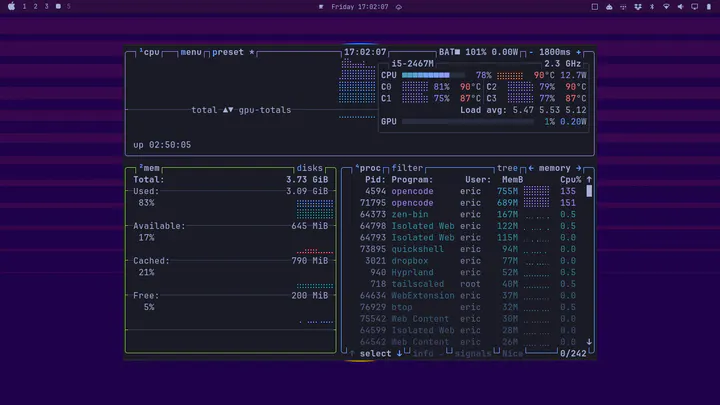Click the empty square tray icon
The height and width of the screenshot is (405, 720).
(595, 7)
